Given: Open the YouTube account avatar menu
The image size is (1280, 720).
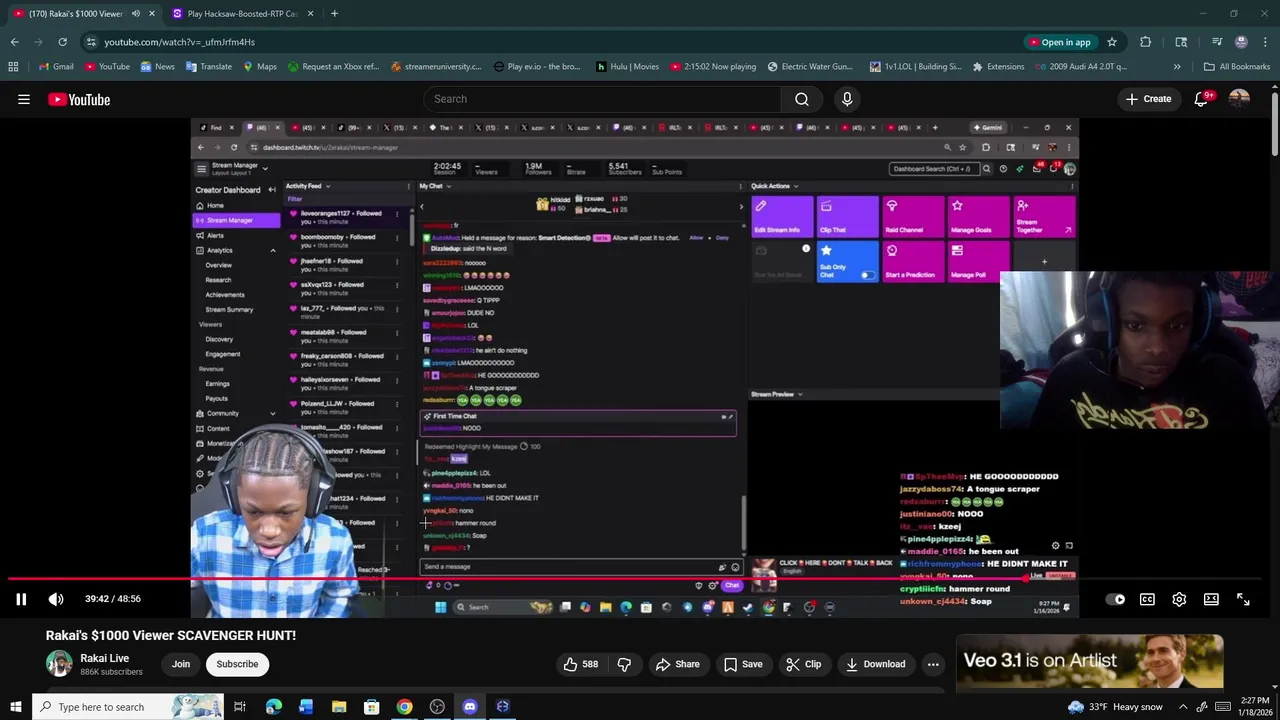Looking at the screenshot, I should point(1240,99).
